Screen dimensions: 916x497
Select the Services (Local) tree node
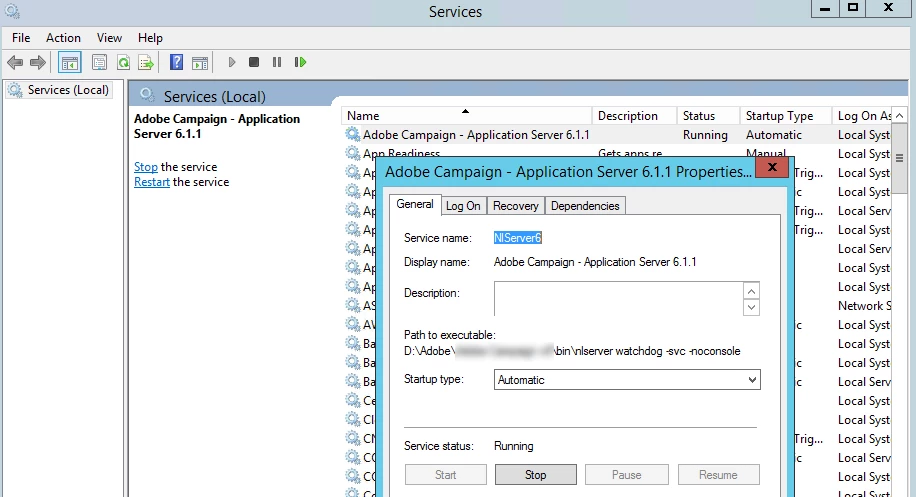click(x=58, y=90)
